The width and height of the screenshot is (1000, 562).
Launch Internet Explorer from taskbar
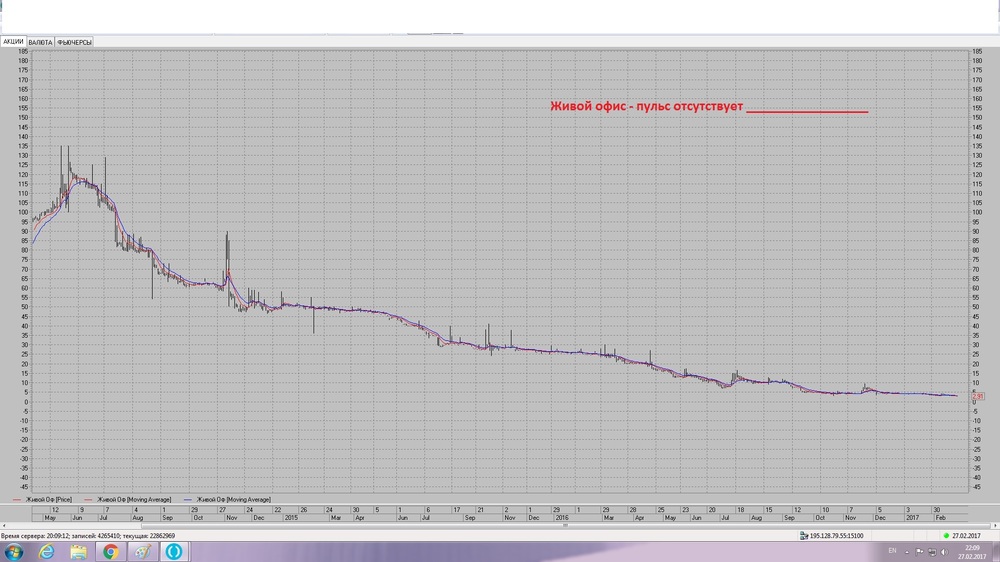click(46, 552)
